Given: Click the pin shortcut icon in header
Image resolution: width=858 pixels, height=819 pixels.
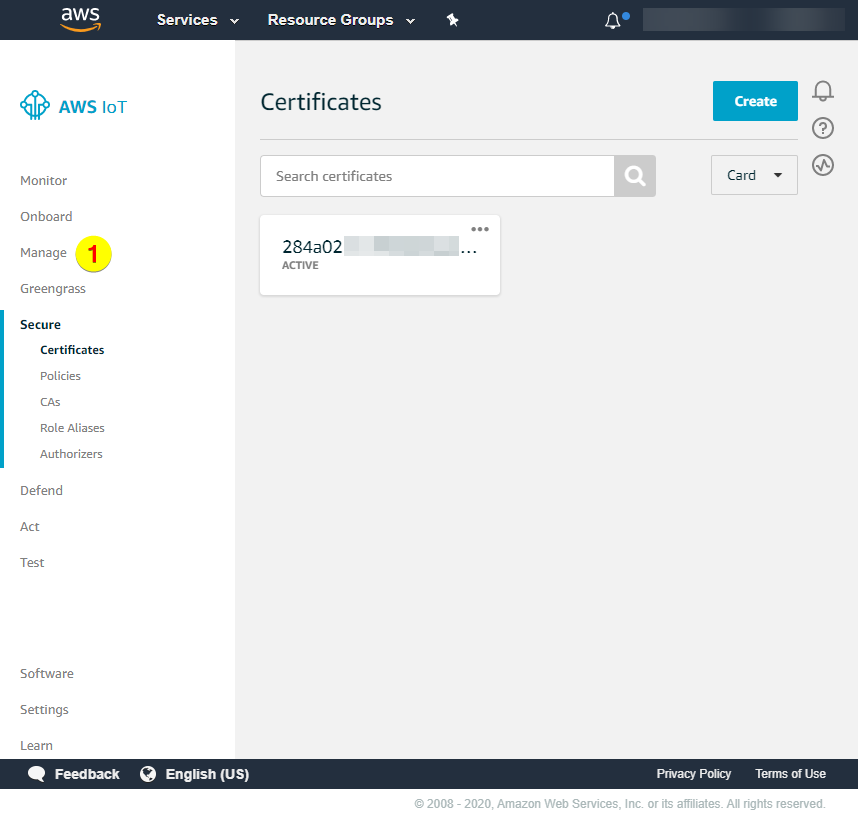Looking at the screenshot, I should [452, 20].
